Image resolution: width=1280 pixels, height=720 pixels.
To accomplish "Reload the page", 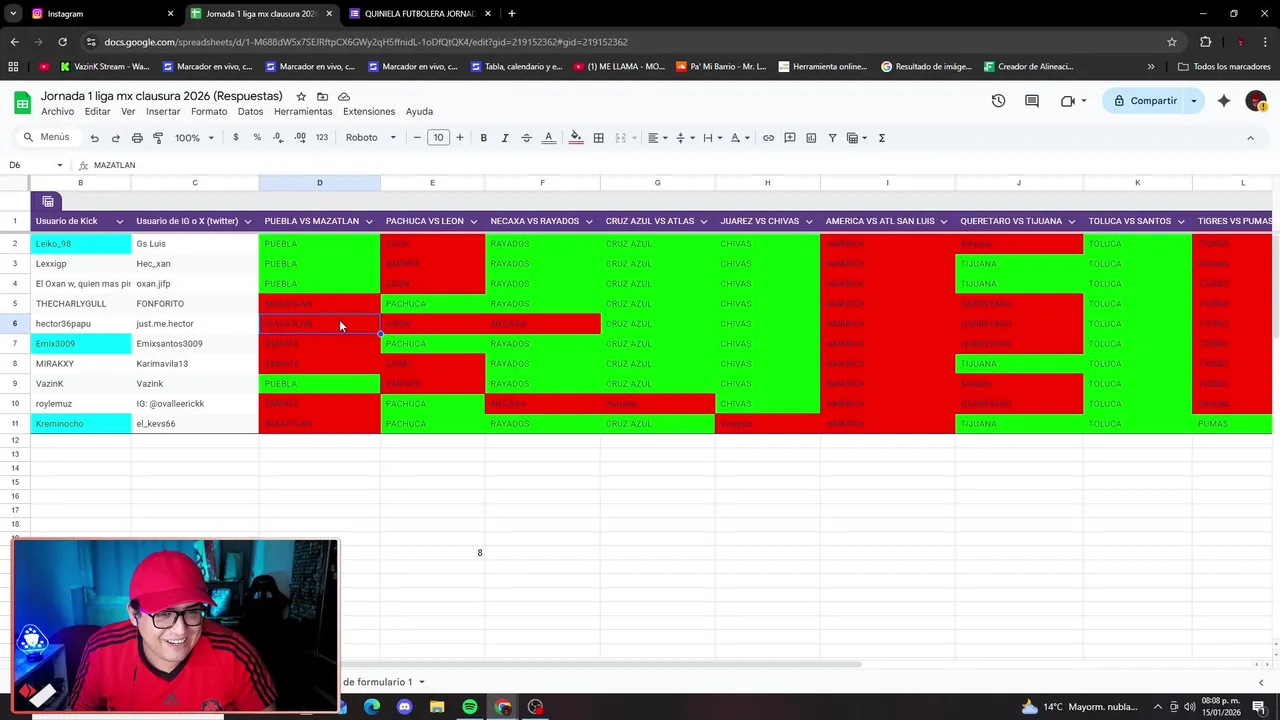I will pos(62,42).
